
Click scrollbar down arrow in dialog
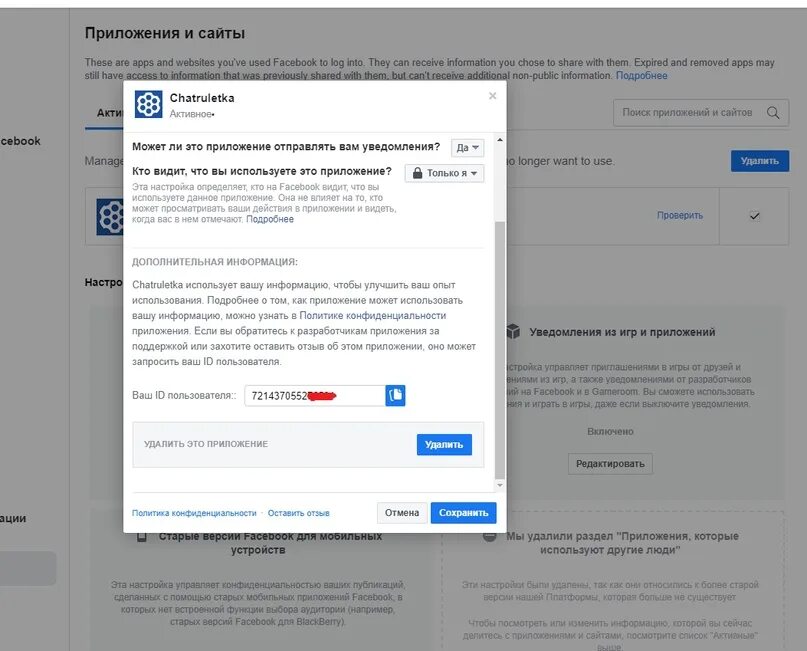click(x=499, y=485)
